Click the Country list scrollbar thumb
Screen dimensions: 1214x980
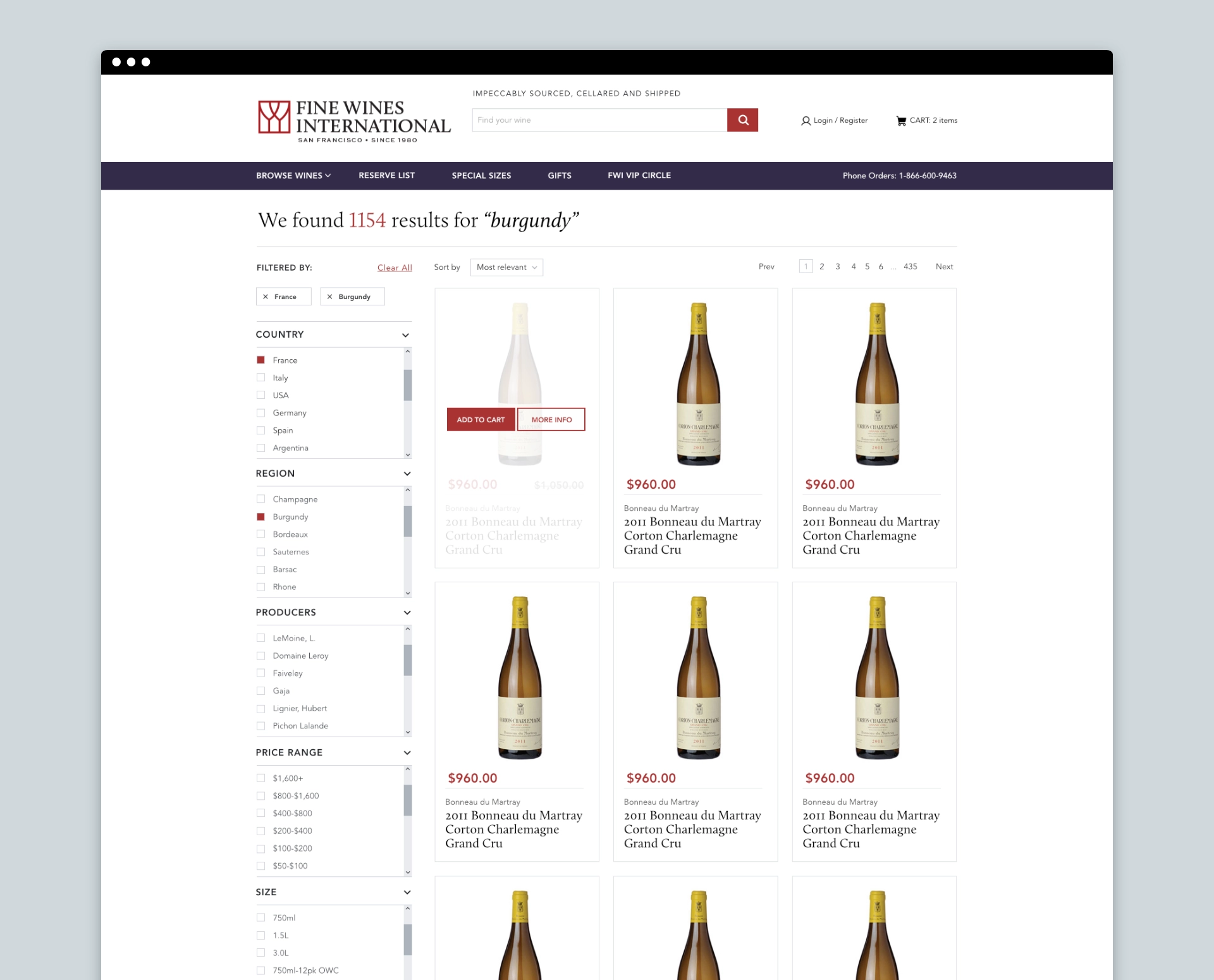coord(408,385)
